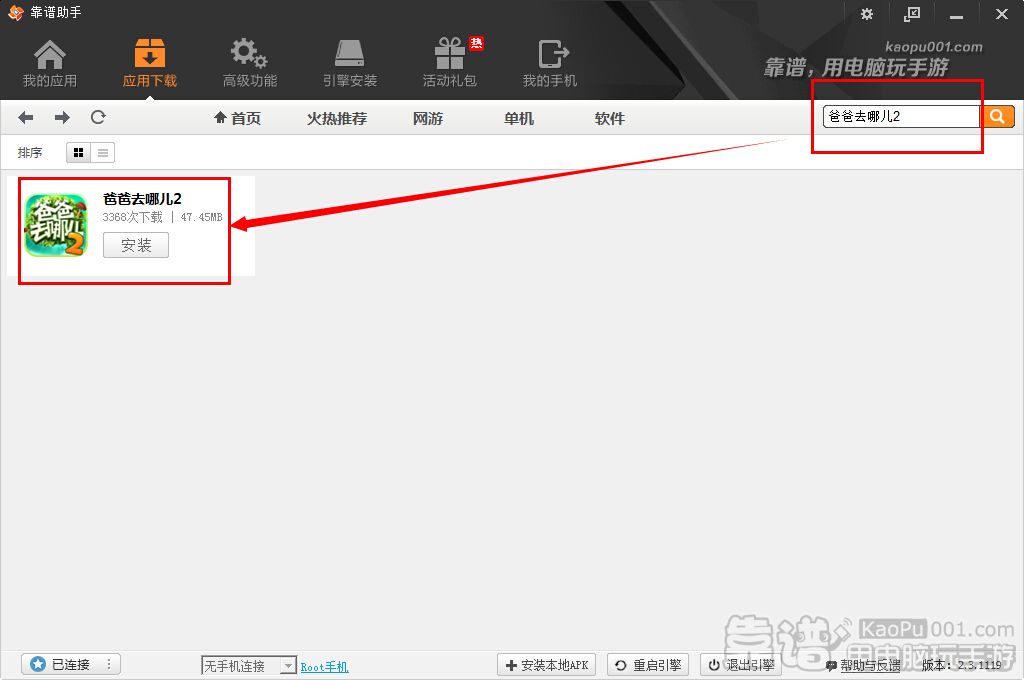
Task: Open the 单机 tab
Action: pyautogui.click(x=519, y=118)
